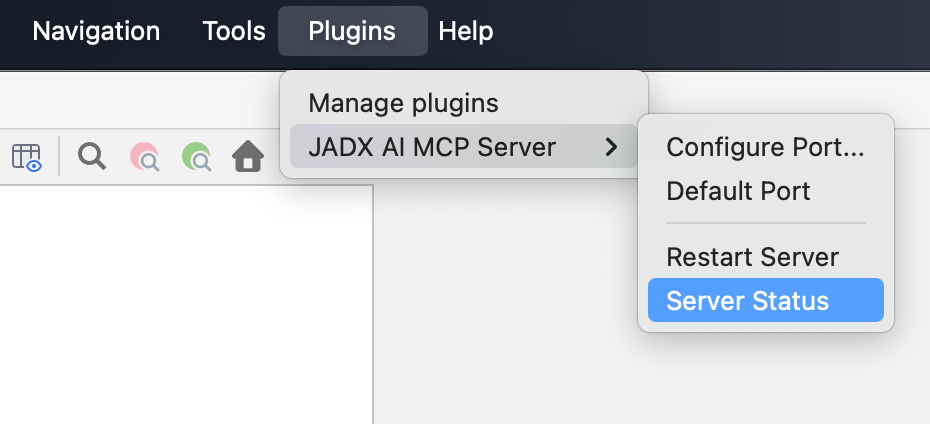Click the pink search icon
This screenshot has height=424, width=930.
[145, 157]
